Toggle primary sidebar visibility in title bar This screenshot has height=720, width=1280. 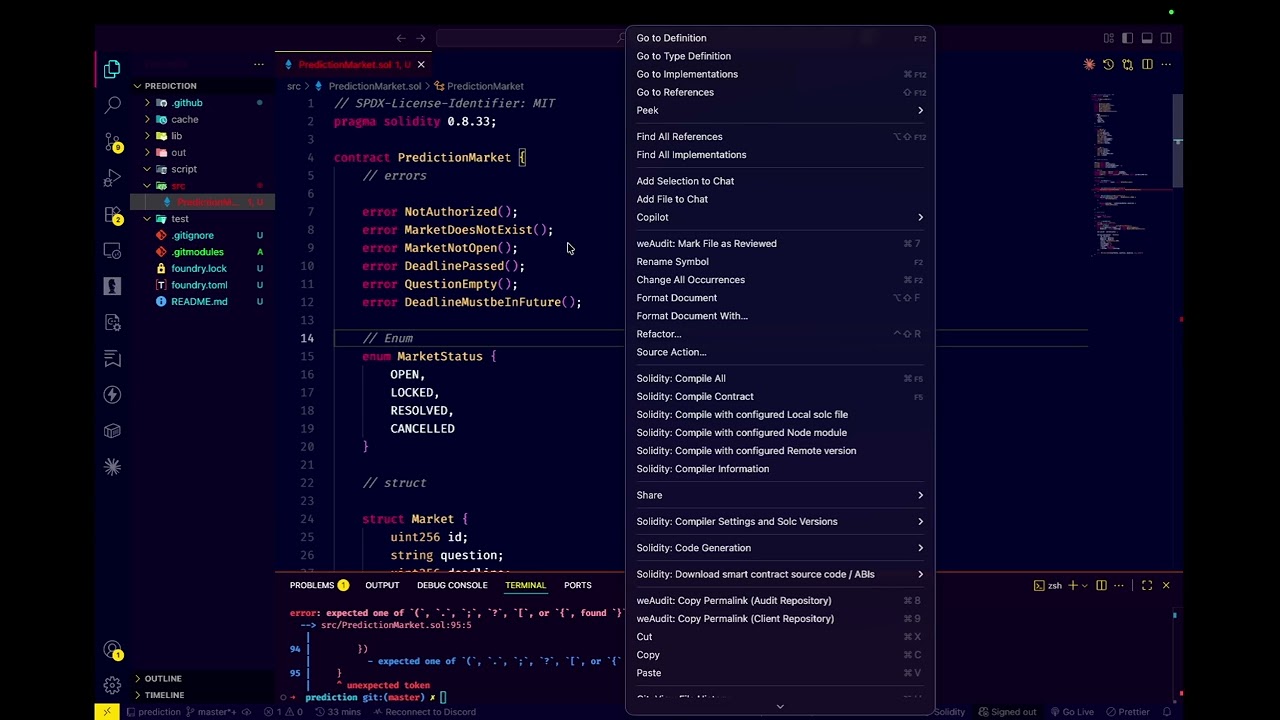pyautogui.click(x=1128, y=38)
